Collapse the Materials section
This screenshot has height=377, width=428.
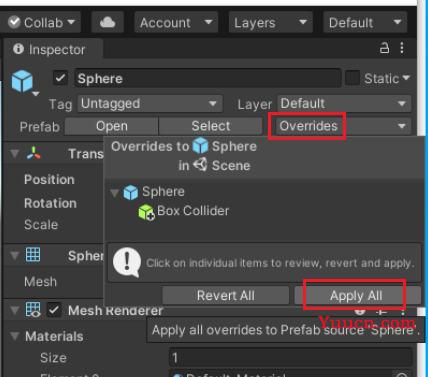point(15,336)
